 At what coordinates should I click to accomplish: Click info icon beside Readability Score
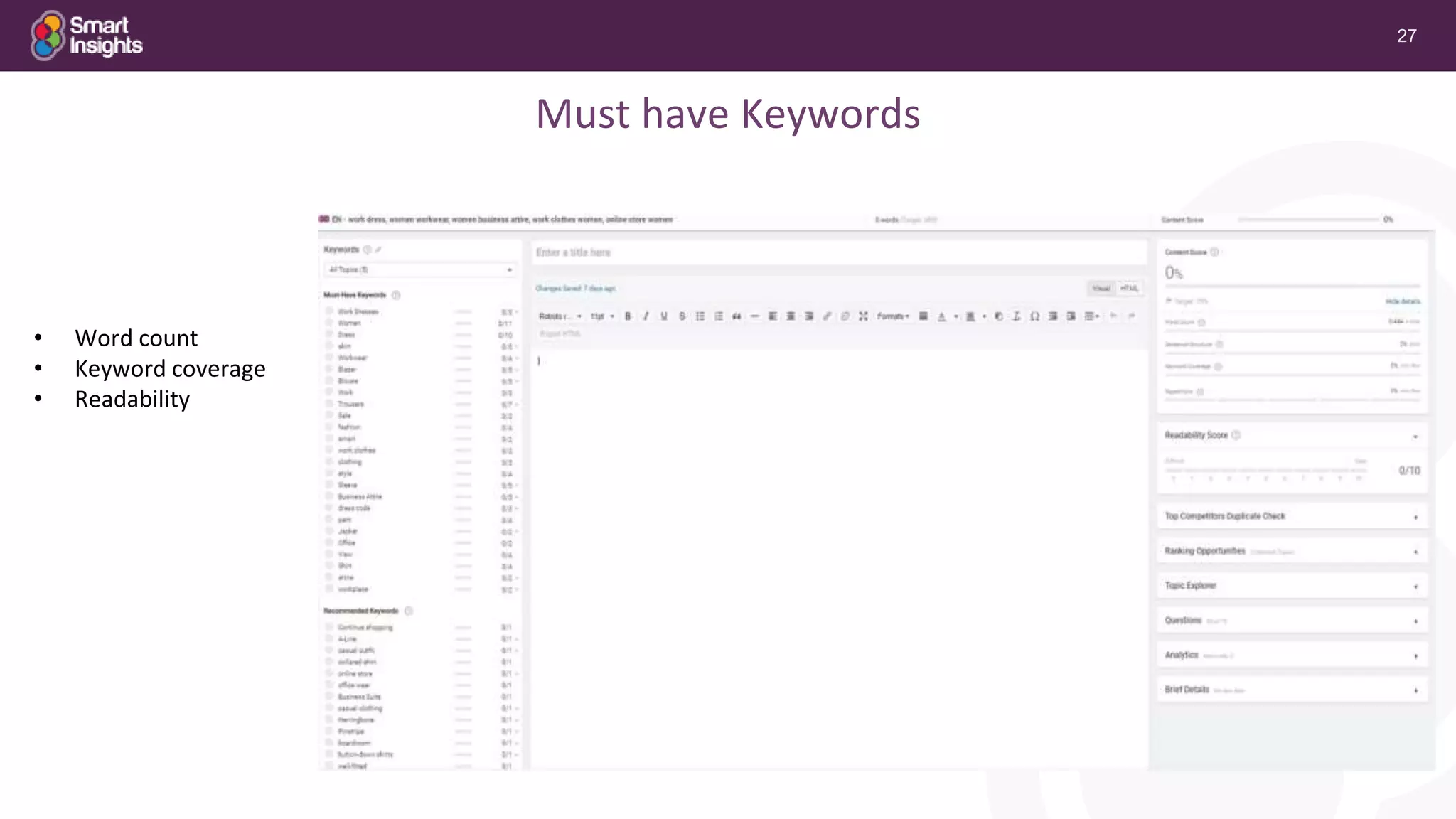point(1236,435)
